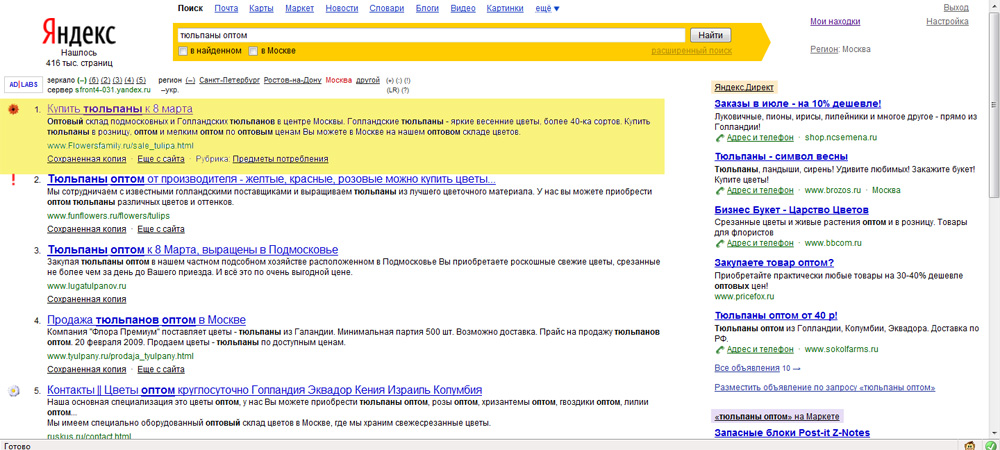Click the green arrow icon next to www.sokolfarms.ru
The height and width of the screenshot is (450, 1000).
tap(720, 350)
